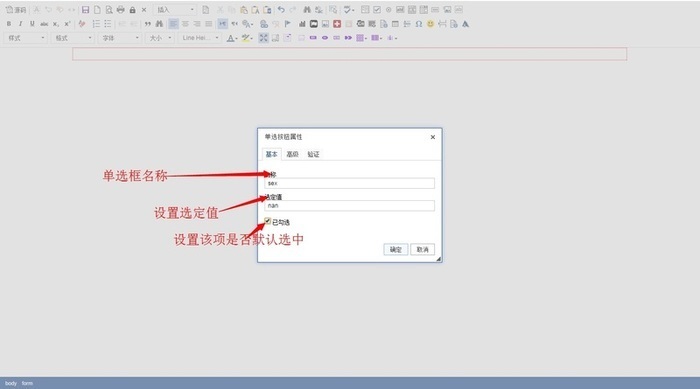Open the first purple grid dropdown
The image size is (700, 389).
[x=361, y=38]
